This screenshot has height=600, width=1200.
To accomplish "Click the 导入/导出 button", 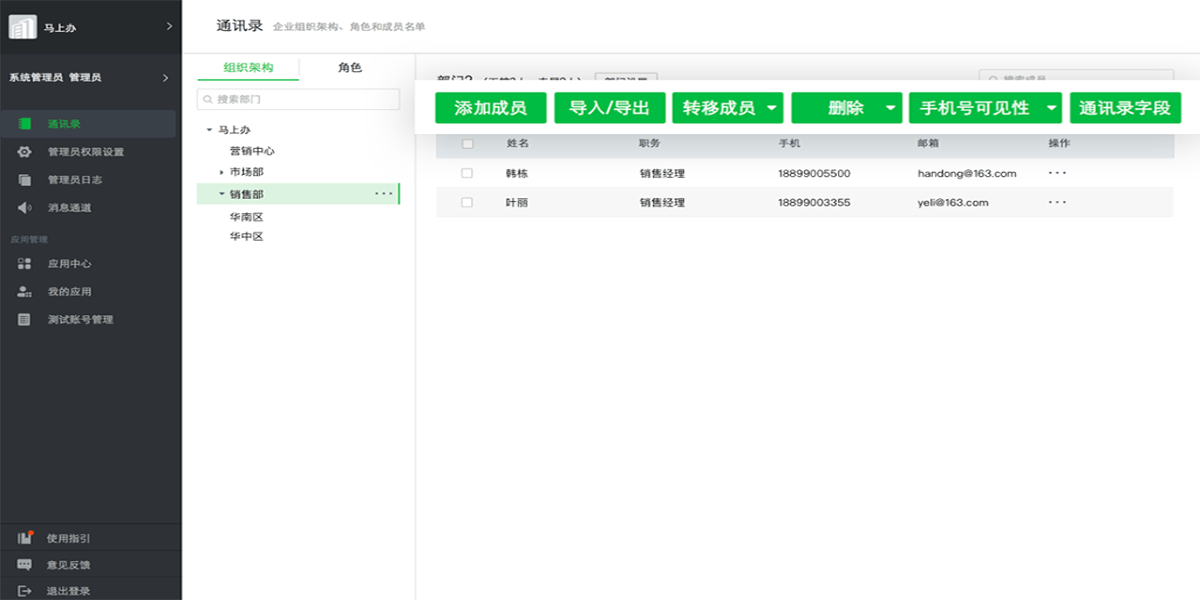I will click(610, 108).
